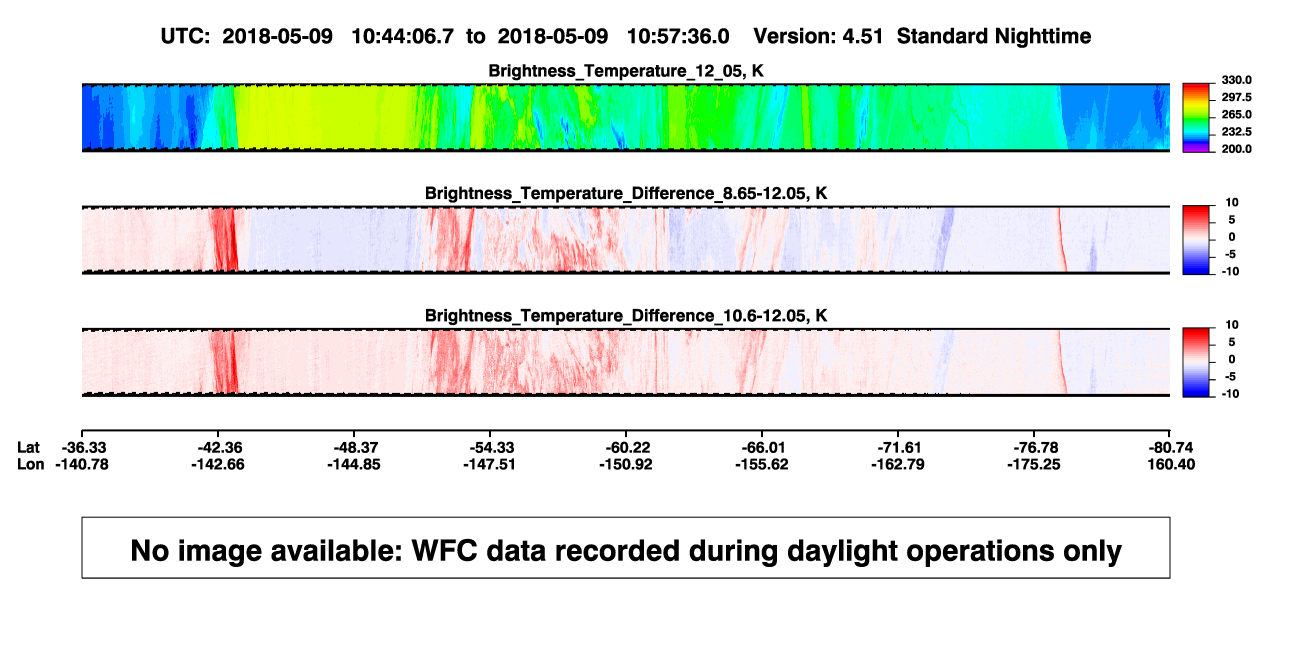This screenshot has width=1300, height=667.
Task: Click the "Brightness_Temperature_12_05, K" title
Action: (626, 71)
